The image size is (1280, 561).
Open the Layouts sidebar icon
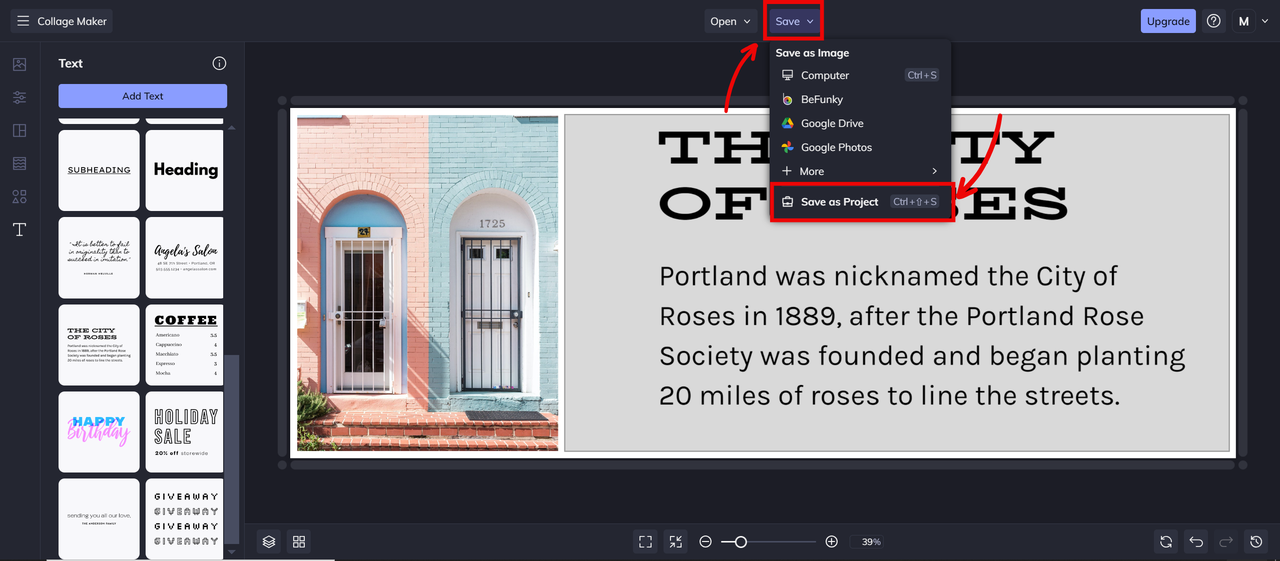pos(19,130)
